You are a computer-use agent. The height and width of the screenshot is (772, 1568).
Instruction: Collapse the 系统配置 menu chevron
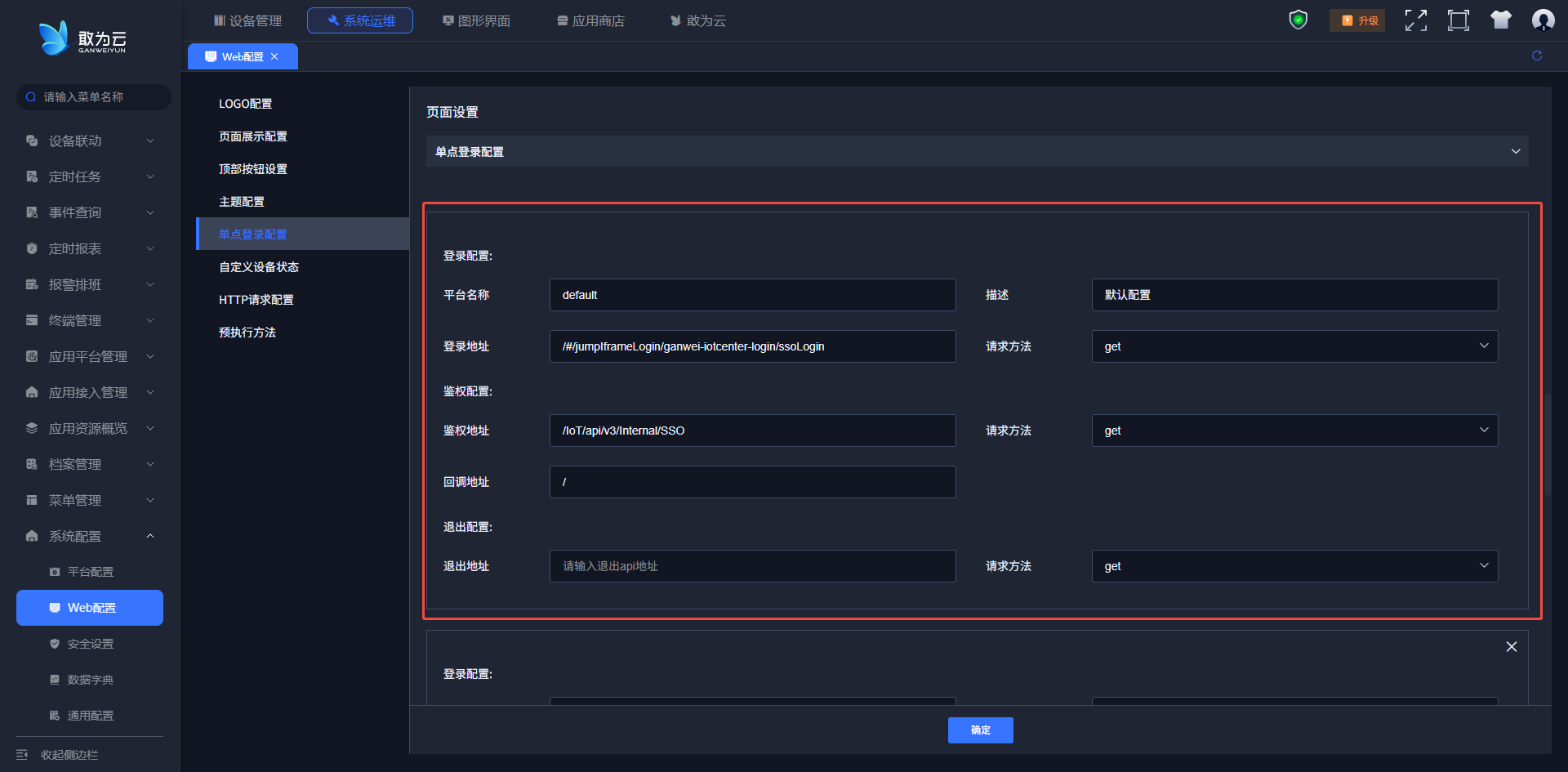(x=150, y=536)
